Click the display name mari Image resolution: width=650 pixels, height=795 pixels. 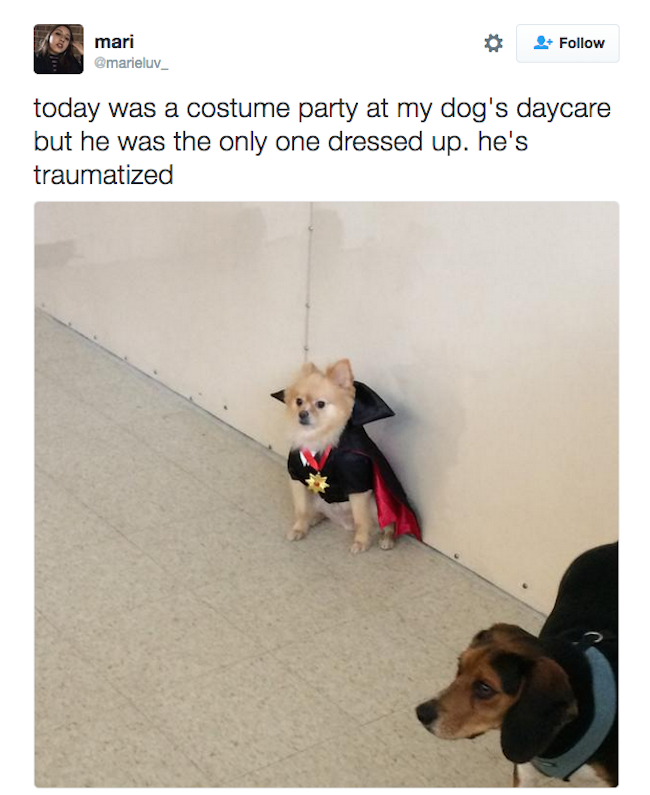[114, 42]
